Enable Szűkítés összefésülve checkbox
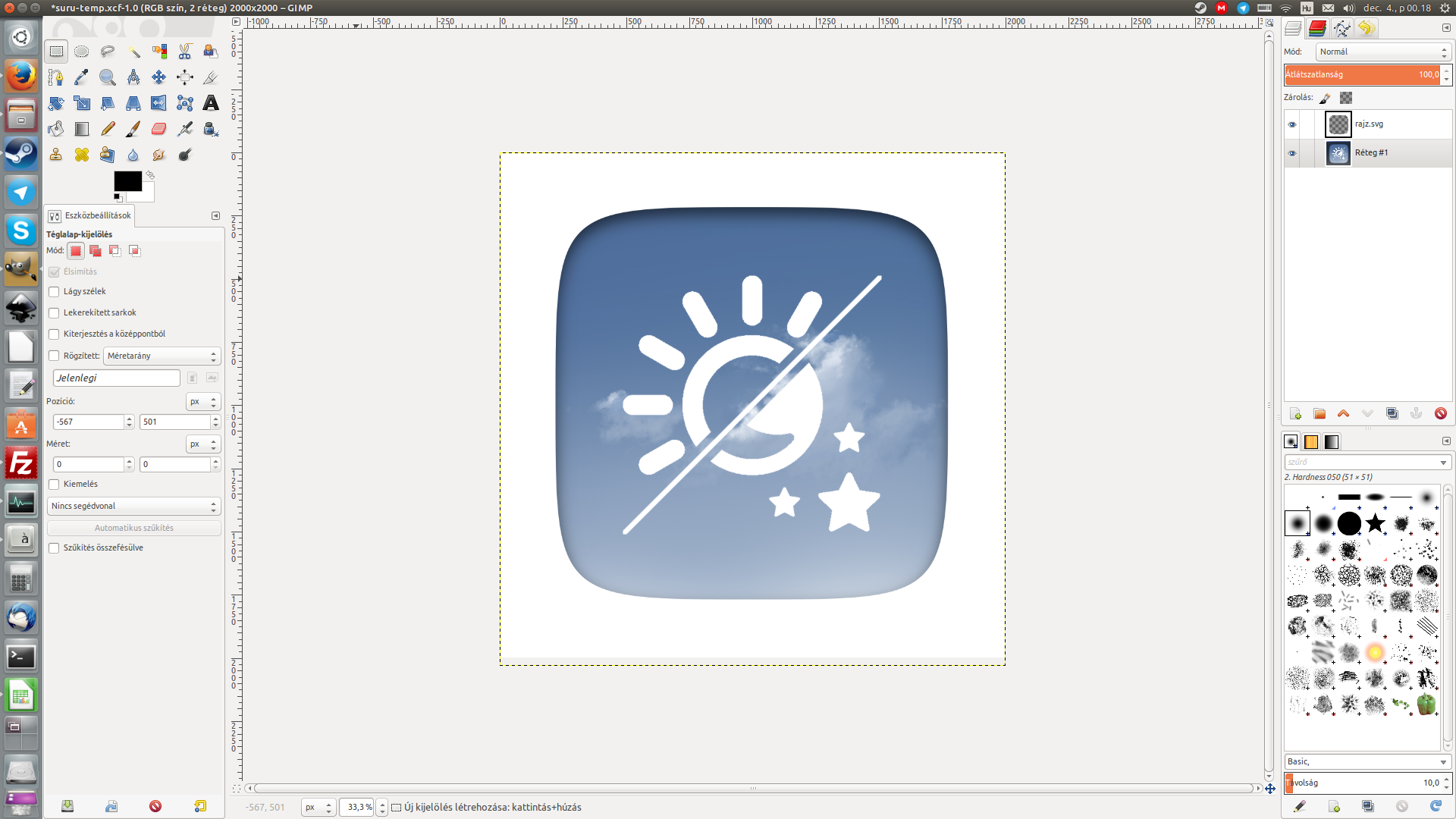Screen dimensions: 1456x819 [54, 548]
